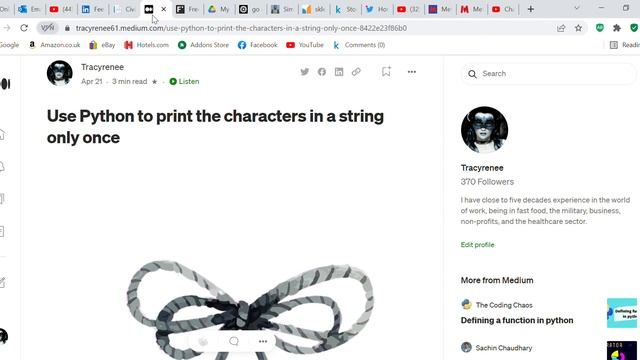Reload the page with refresh icon

coord(24,28)
